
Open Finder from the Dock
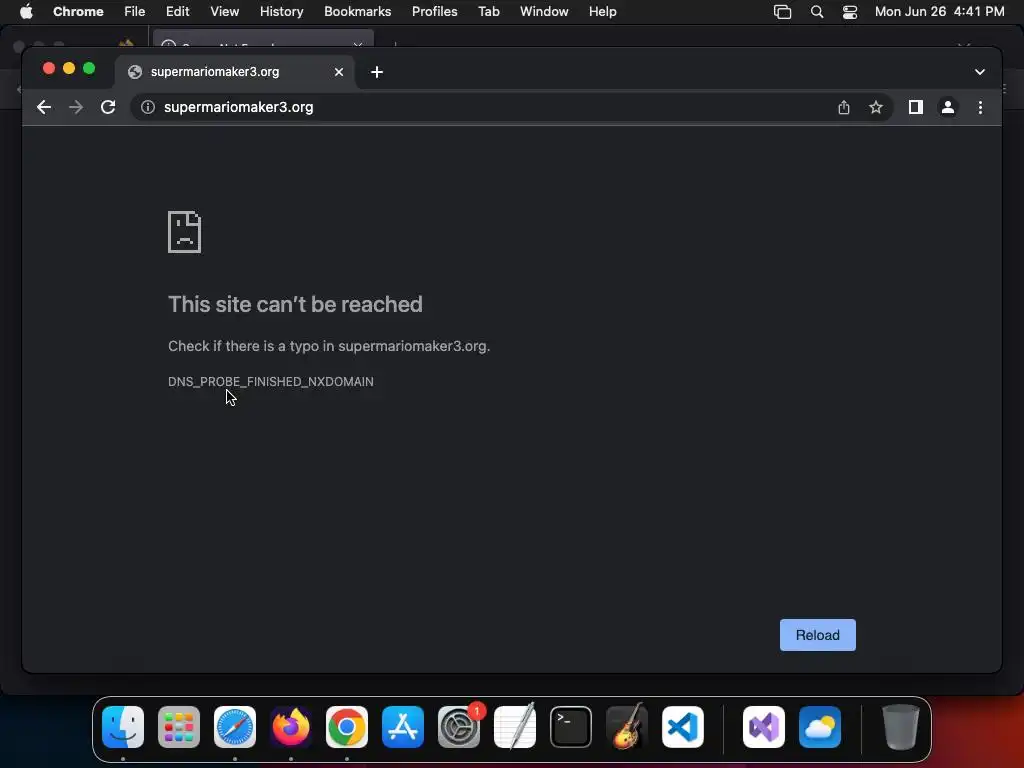point(123,727)
